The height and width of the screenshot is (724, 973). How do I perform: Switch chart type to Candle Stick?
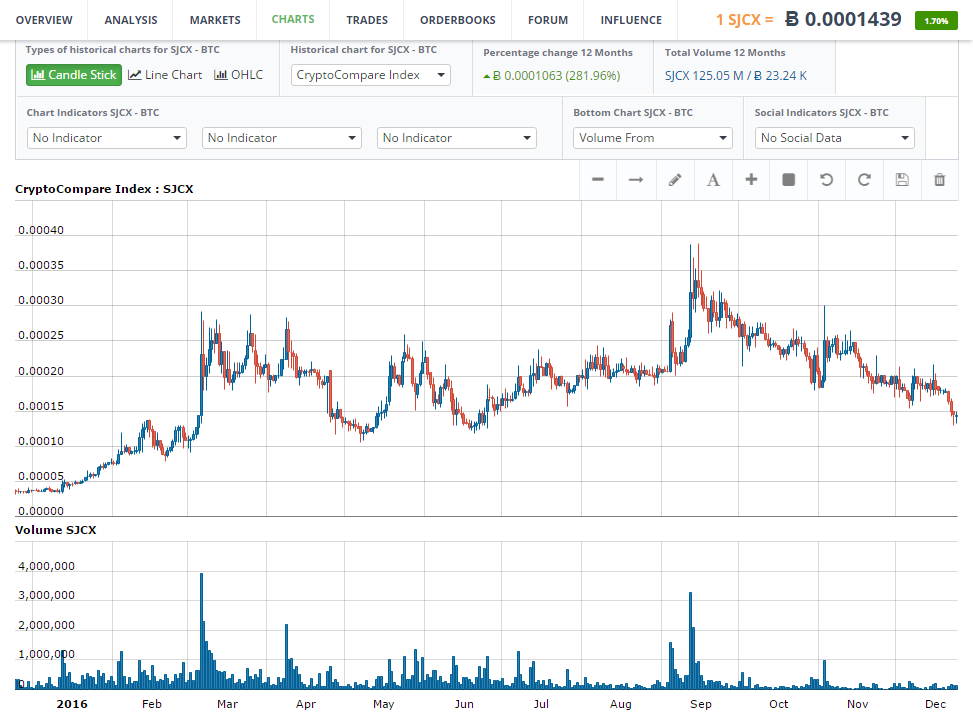point(74,75)
